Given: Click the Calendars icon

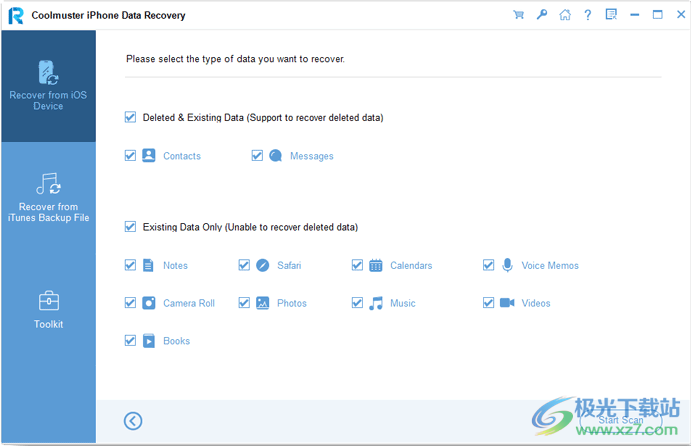Looking at the screenshot, I should coord(376,265).
